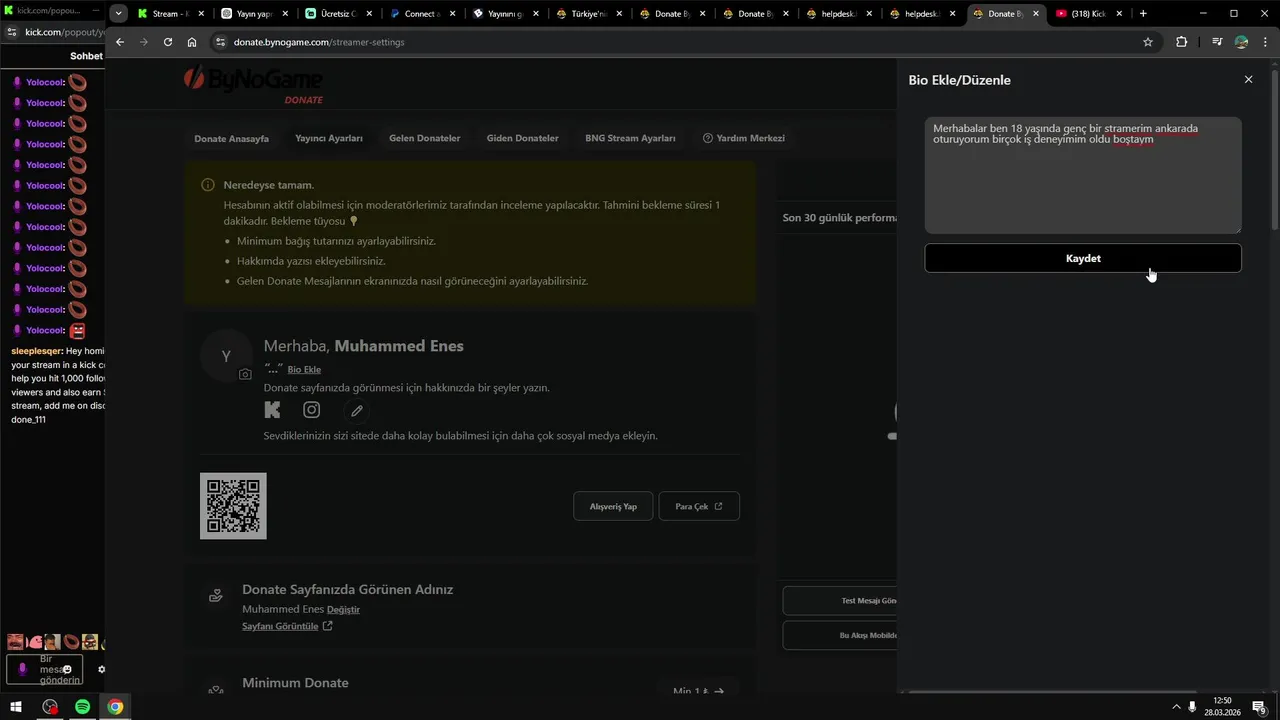Go to Gelen Donateler
1280x720 pixels.
click(425, 138)
